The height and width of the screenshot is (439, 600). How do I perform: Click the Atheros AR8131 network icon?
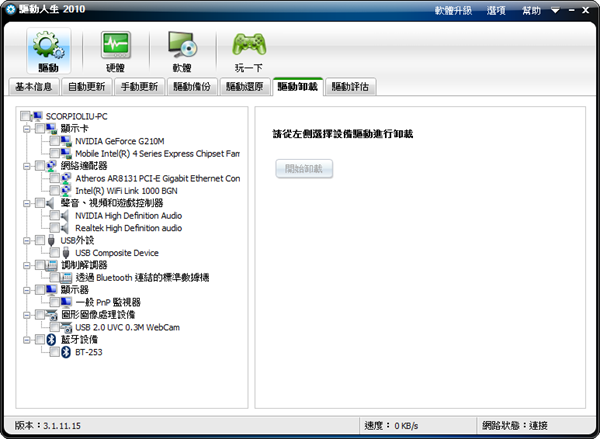(x=66, y=178)
